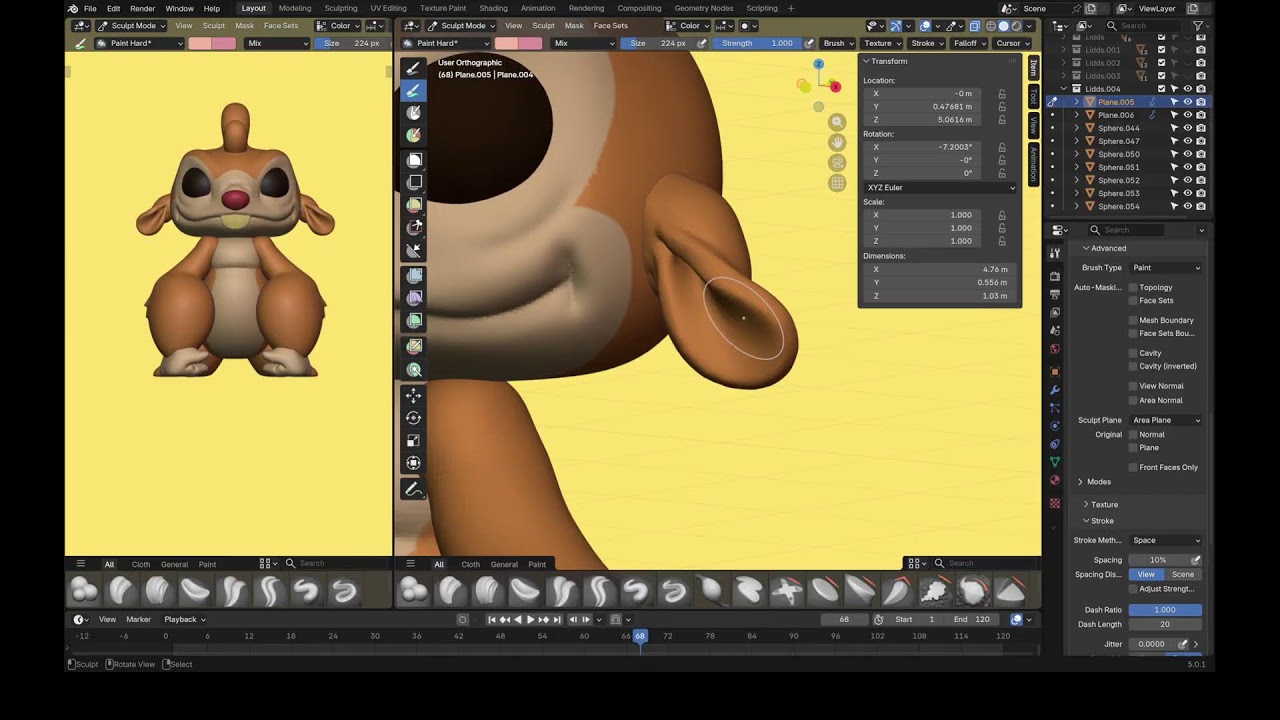Select the Paint brush tool in the toolbar

pos(413,90)
